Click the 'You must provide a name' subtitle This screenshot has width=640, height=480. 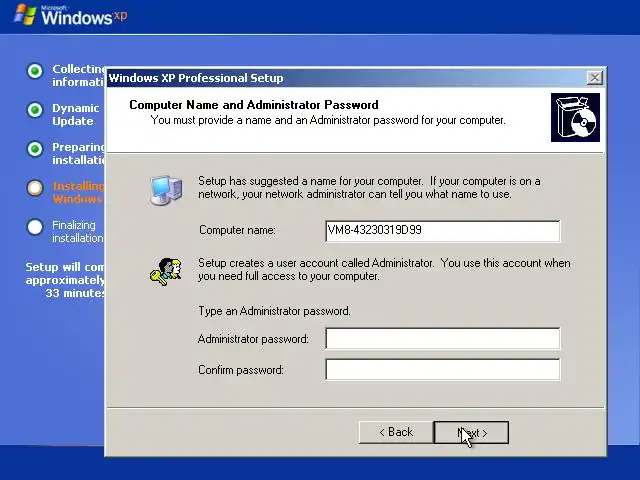[328, 120]
